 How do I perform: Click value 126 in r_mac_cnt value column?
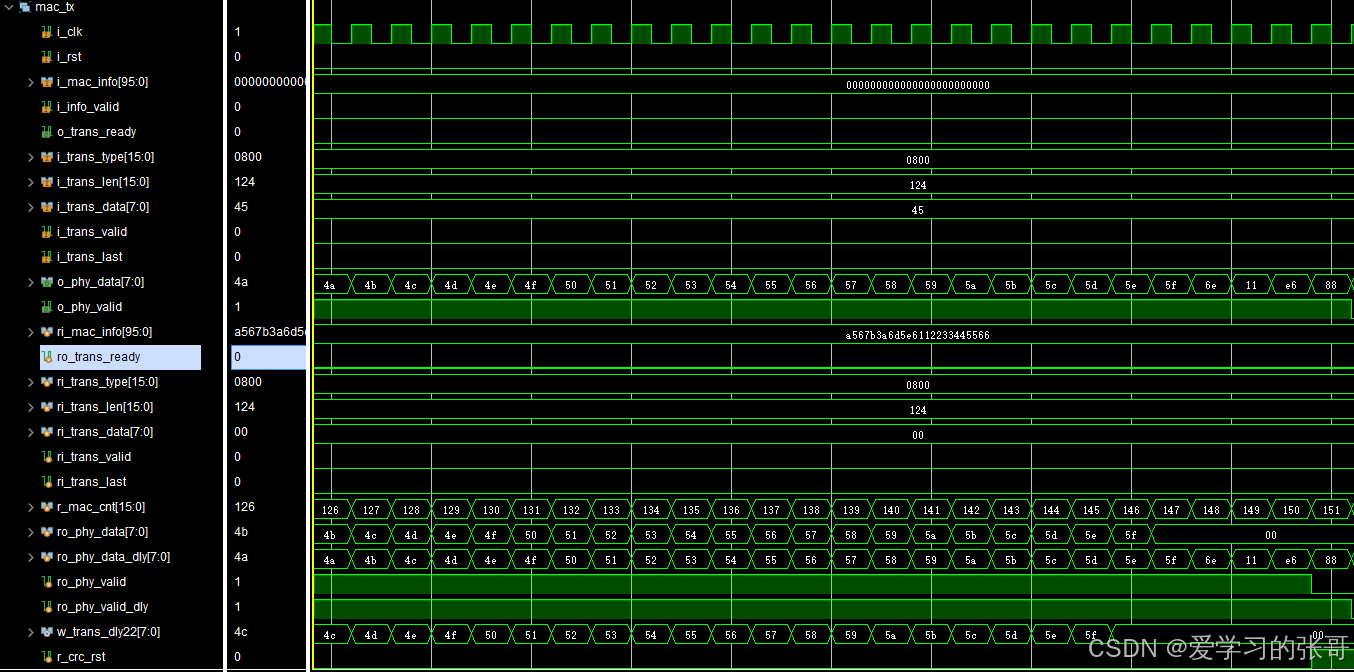[x=245, y=507]
